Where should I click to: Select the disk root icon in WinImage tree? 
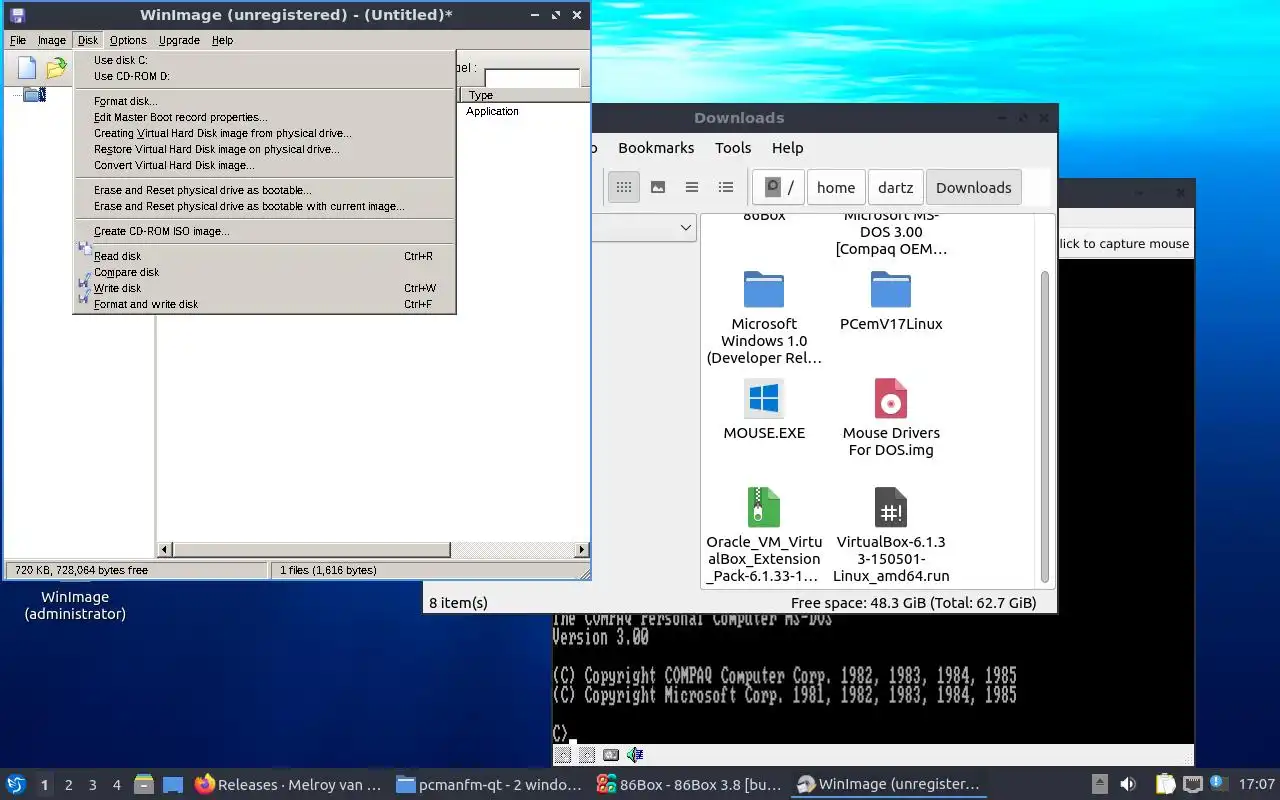[x=34, y=95]
